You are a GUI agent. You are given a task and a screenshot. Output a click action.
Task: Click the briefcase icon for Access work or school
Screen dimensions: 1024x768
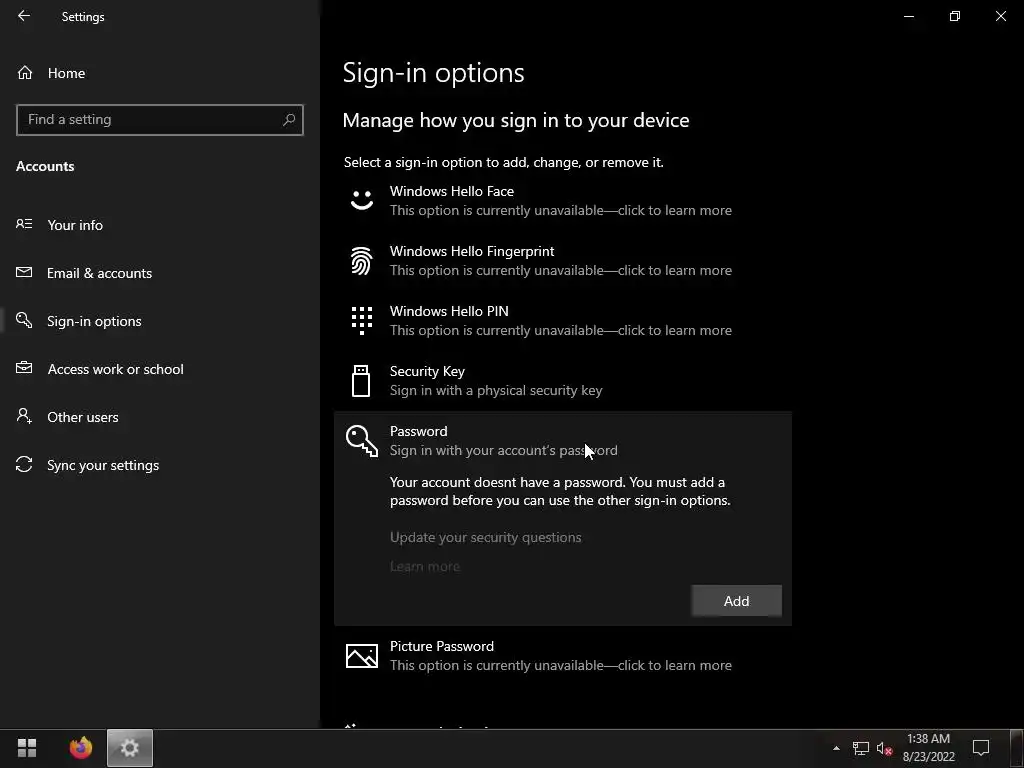24,368
